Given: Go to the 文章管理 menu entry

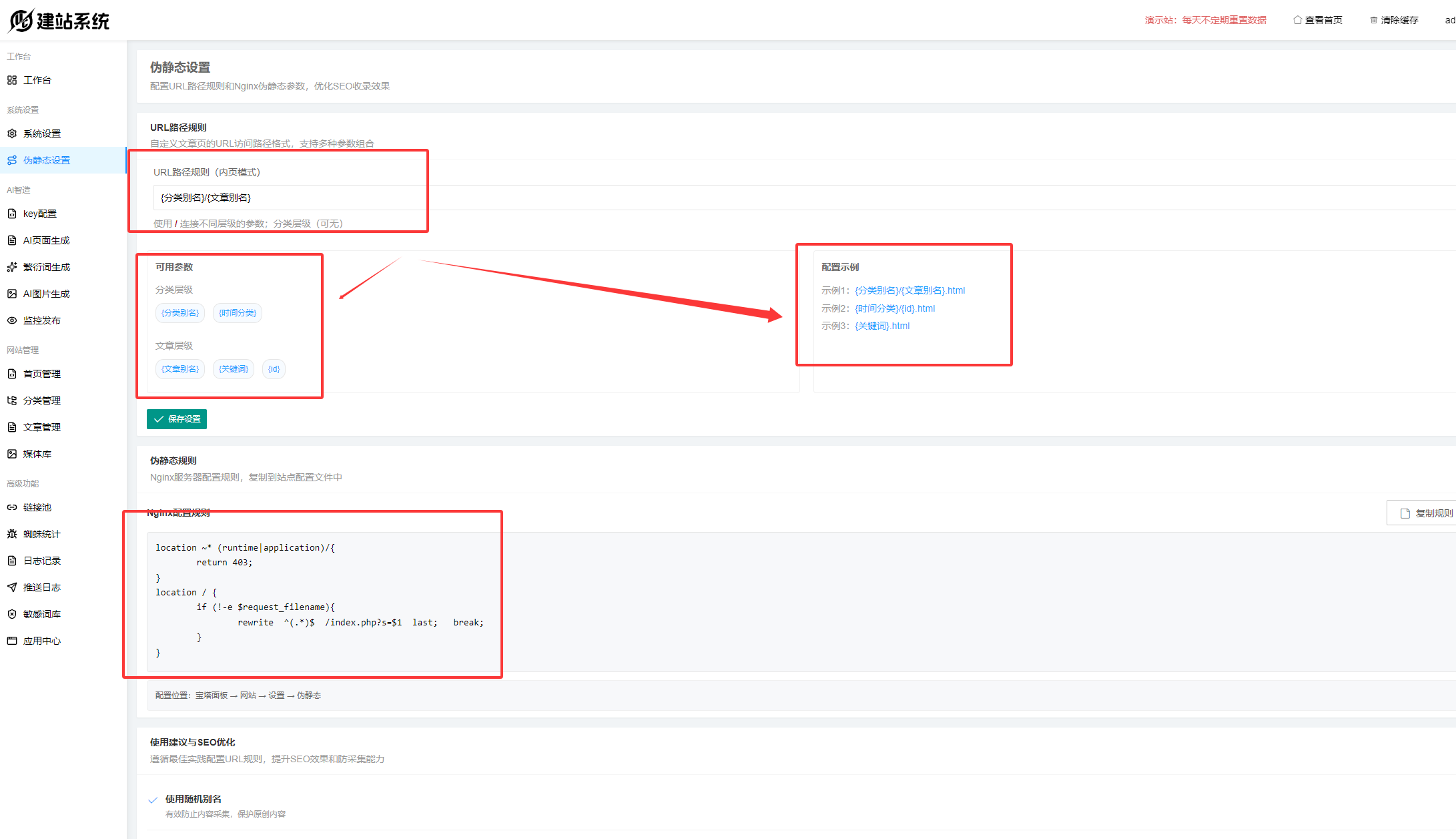Looking at the screenshot, I should (x=41, y=427).
